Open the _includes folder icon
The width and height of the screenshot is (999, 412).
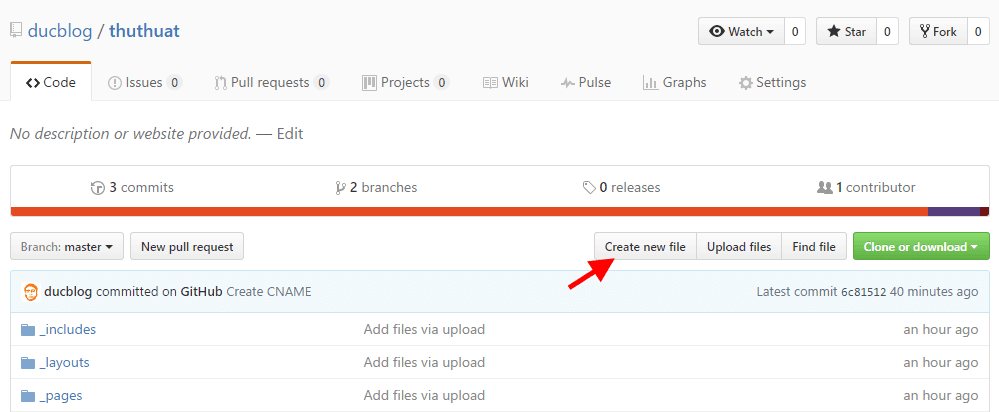click(27, 330)
